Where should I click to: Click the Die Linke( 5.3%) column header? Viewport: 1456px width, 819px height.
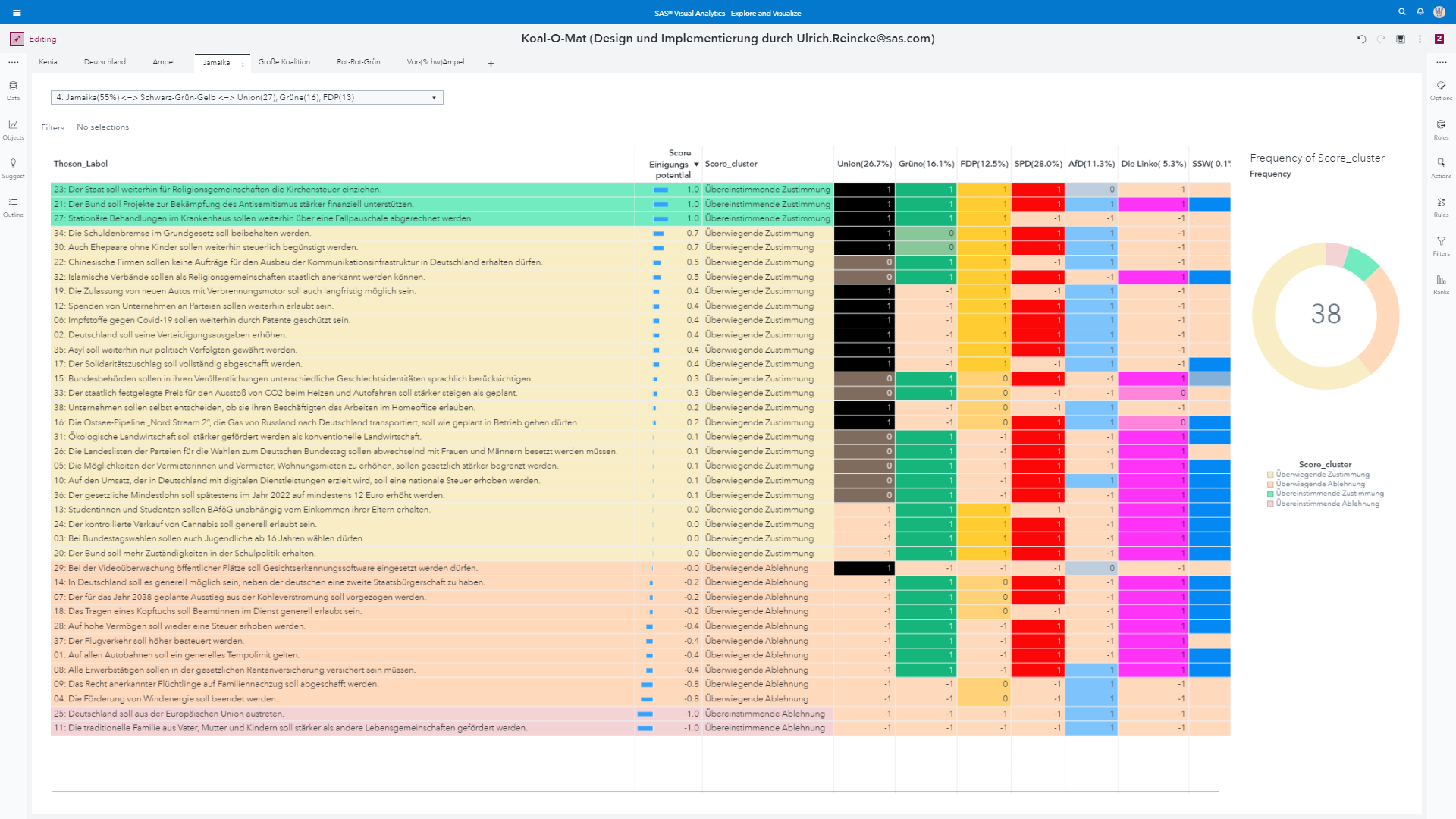[1153, 164]
